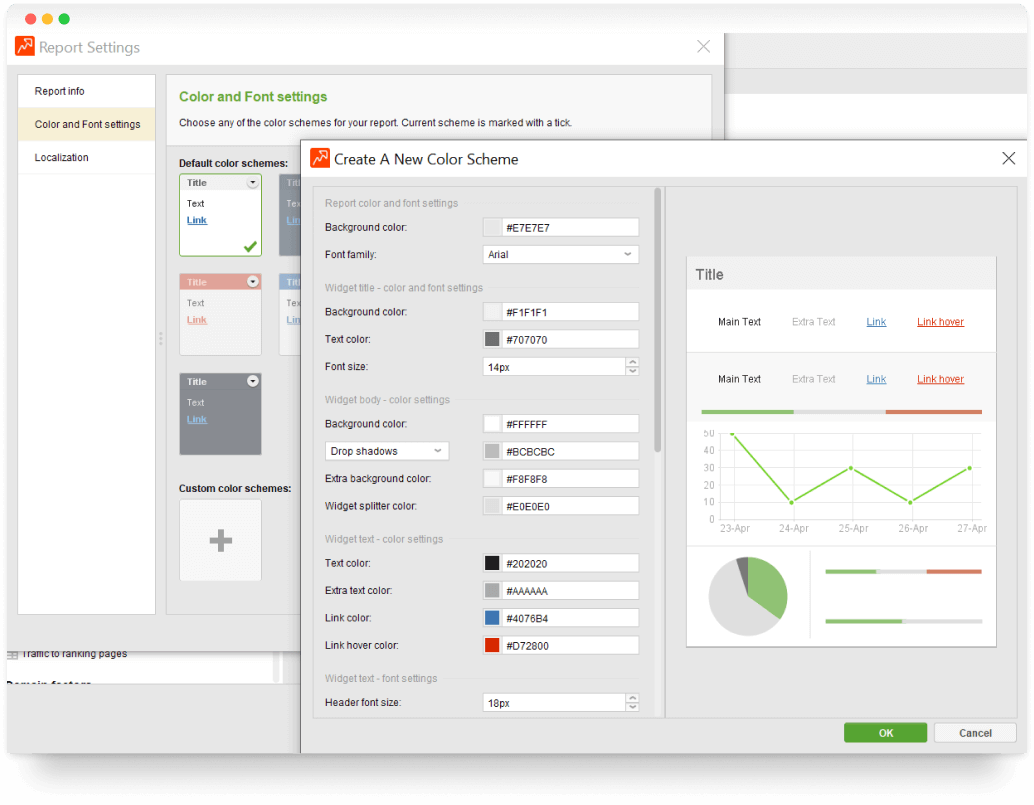Click Extra text color swatch #AAAAAA
The width and height of the screenshot is (1034, 805).
coord(492,590)
